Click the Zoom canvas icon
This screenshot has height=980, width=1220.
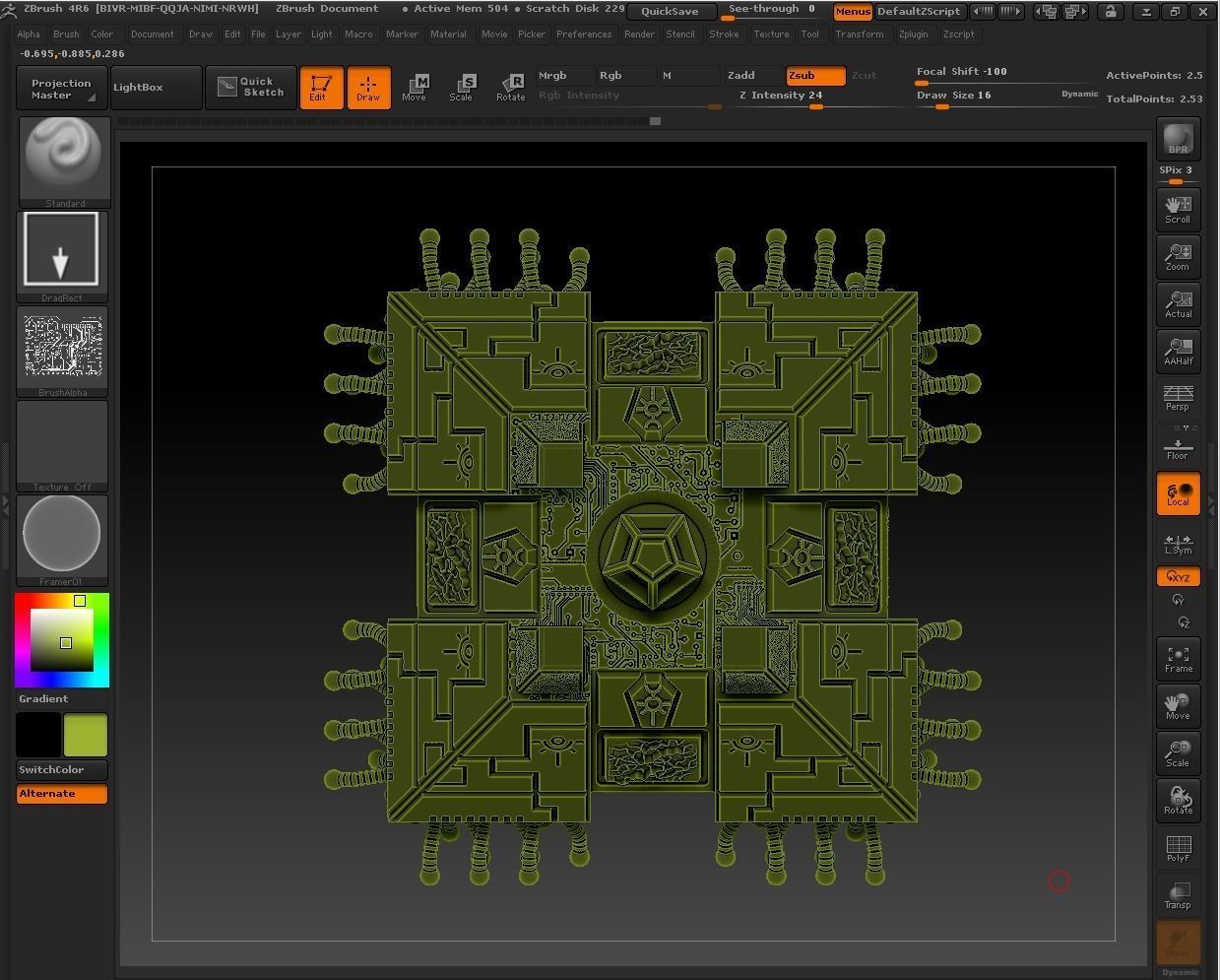point(1178,257)
